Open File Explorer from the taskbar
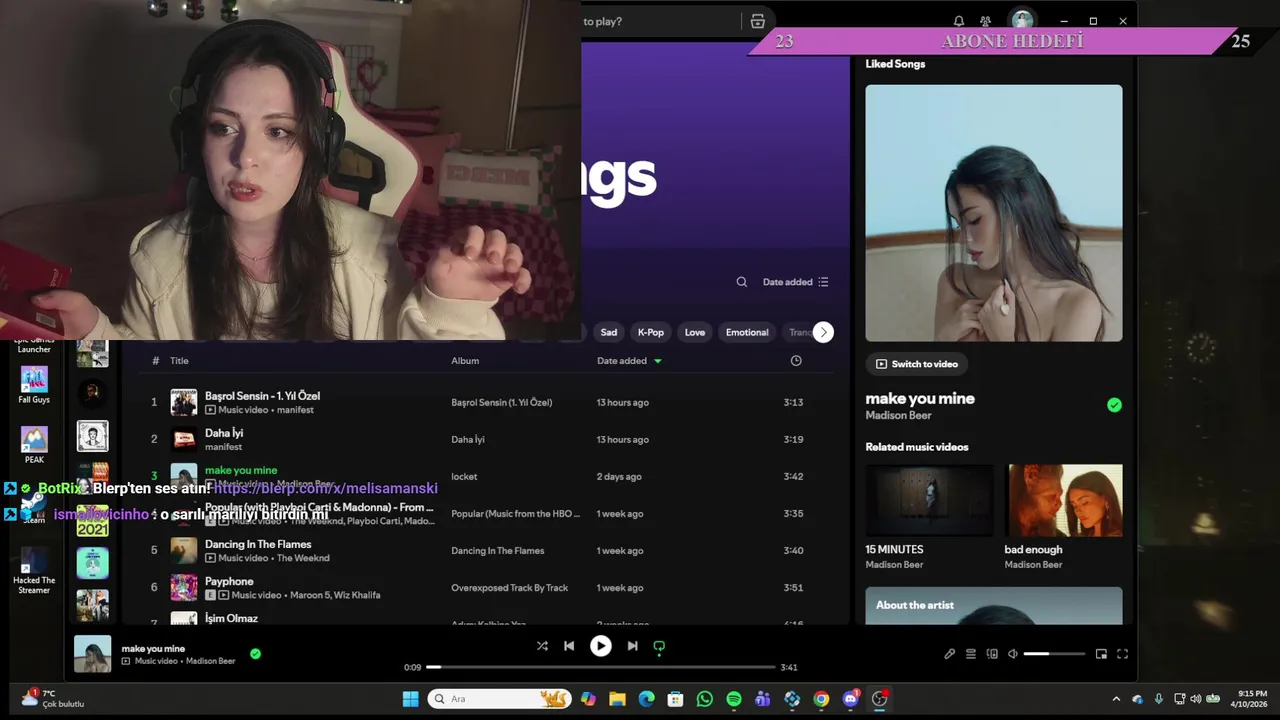1280x720 pixels. pos(617,699)
